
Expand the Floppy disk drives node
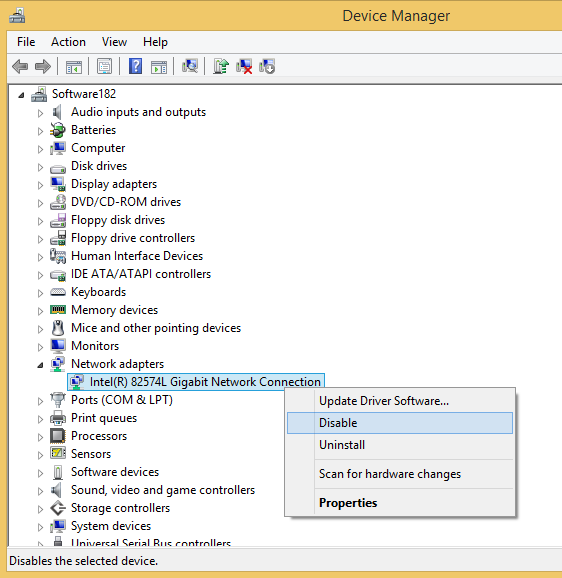[x=40, y=221]
